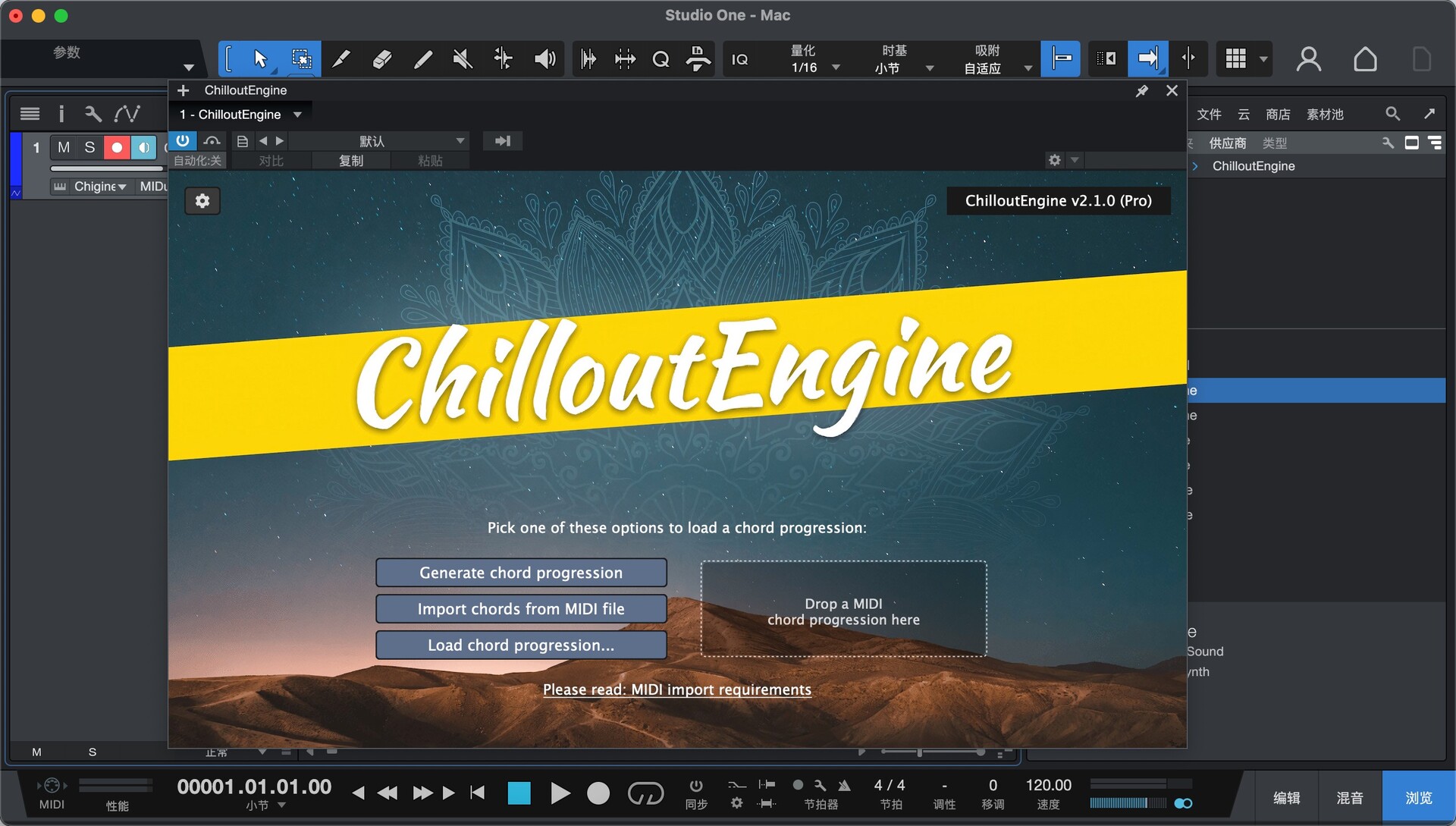Open the track inspector i icon
Screen dimensions: 1456x826
click(61, 114)
